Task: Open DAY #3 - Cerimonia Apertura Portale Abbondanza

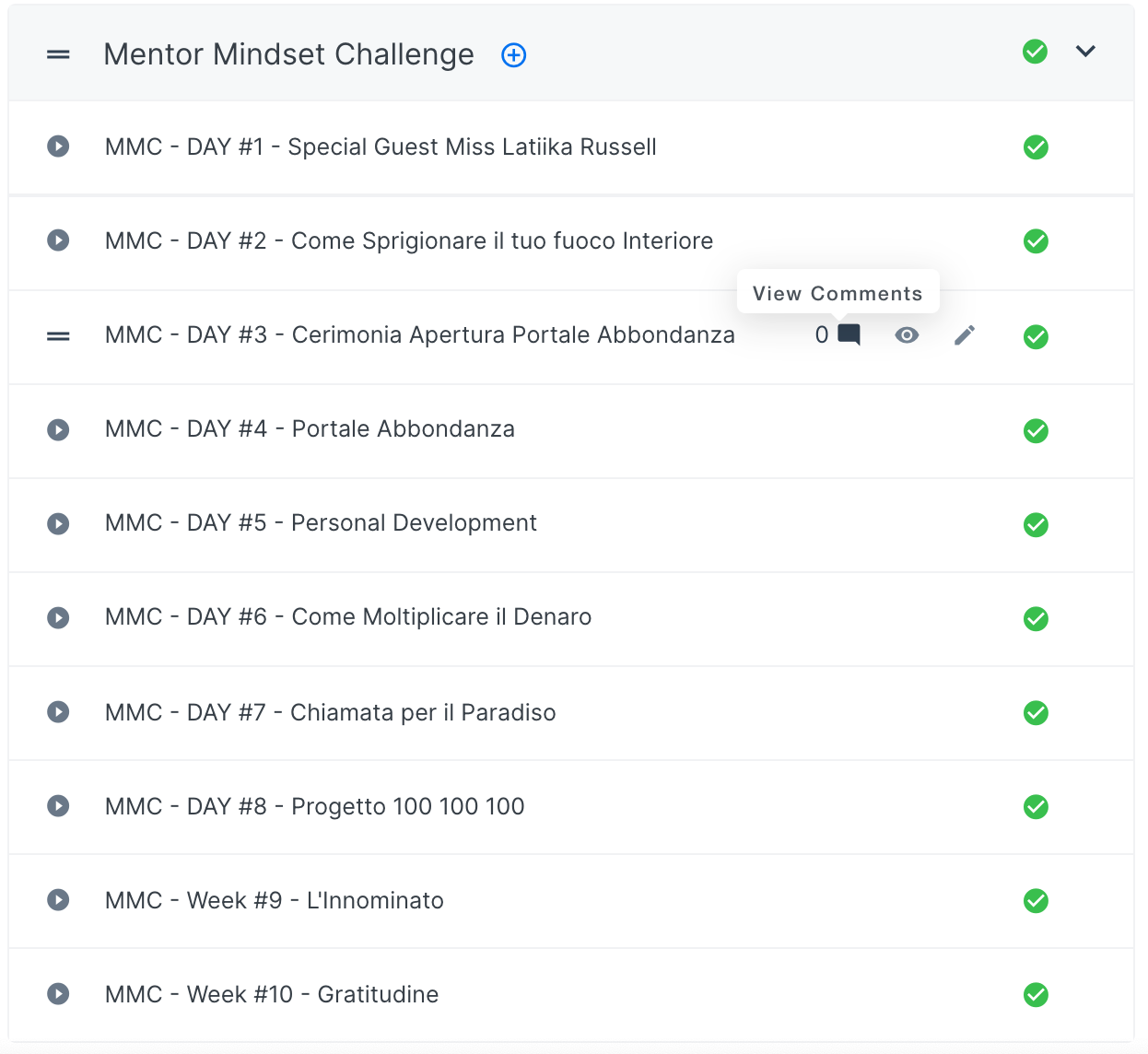Action: click(419, 335)
